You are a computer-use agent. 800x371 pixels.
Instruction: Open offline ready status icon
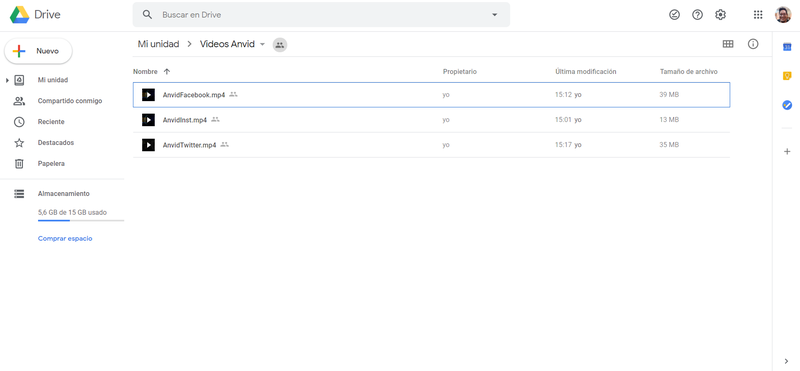click(x=674, y=15)
